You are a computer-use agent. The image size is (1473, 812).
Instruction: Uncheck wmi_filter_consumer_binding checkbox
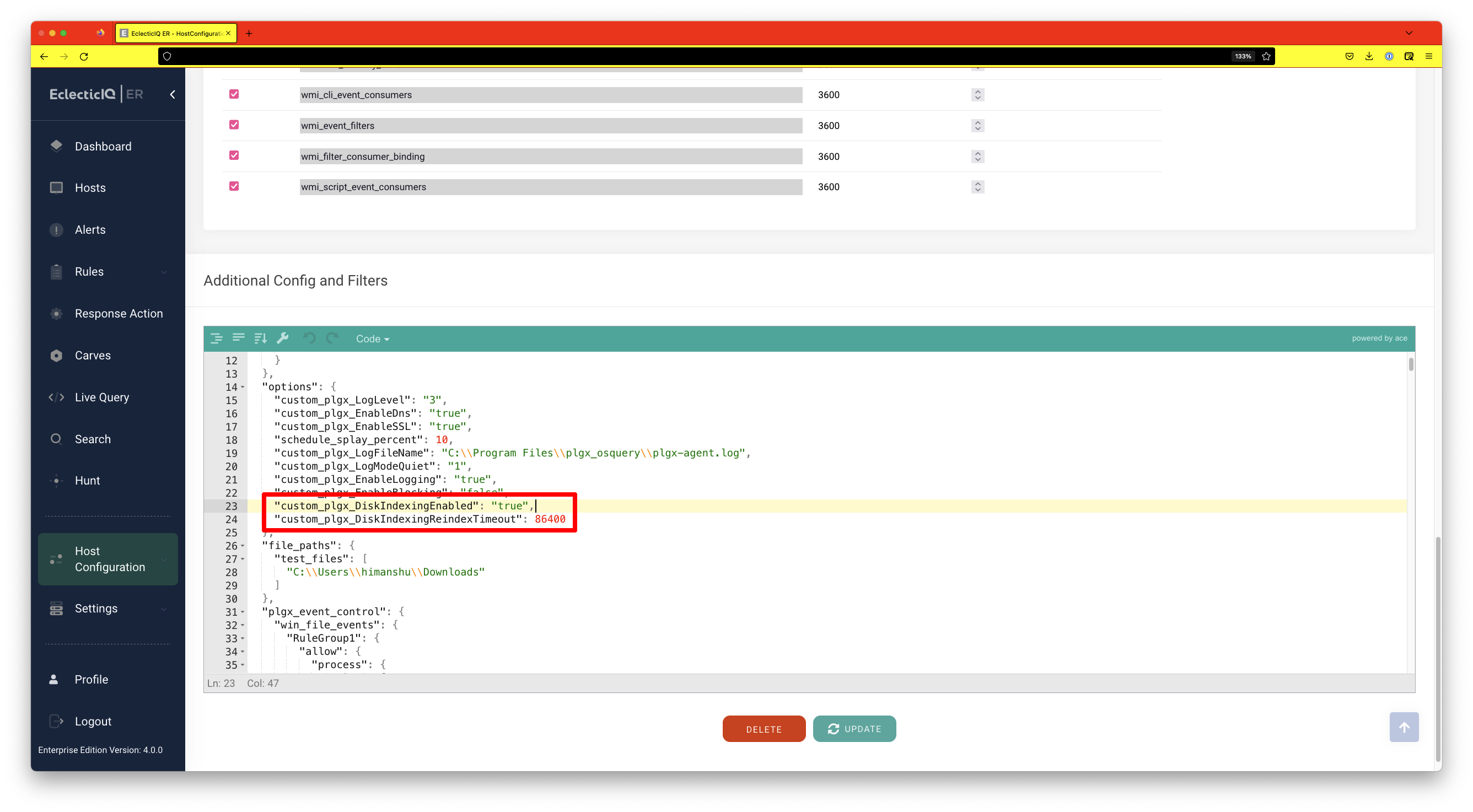[234, 155]
